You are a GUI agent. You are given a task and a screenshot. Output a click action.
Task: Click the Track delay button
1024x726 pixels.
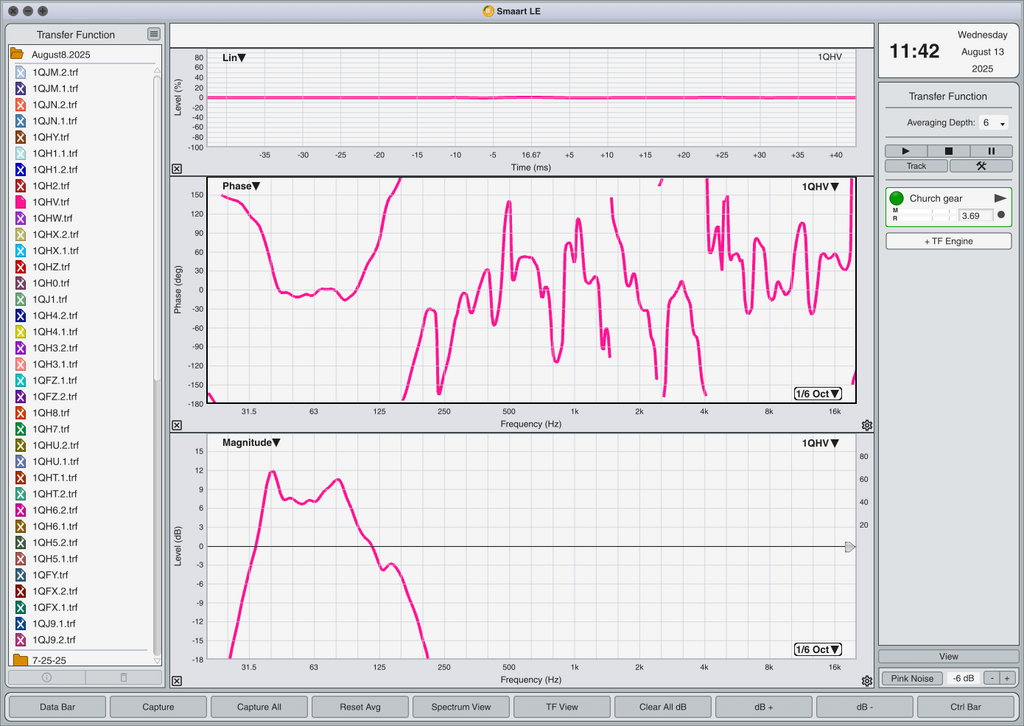click(916, 166)
